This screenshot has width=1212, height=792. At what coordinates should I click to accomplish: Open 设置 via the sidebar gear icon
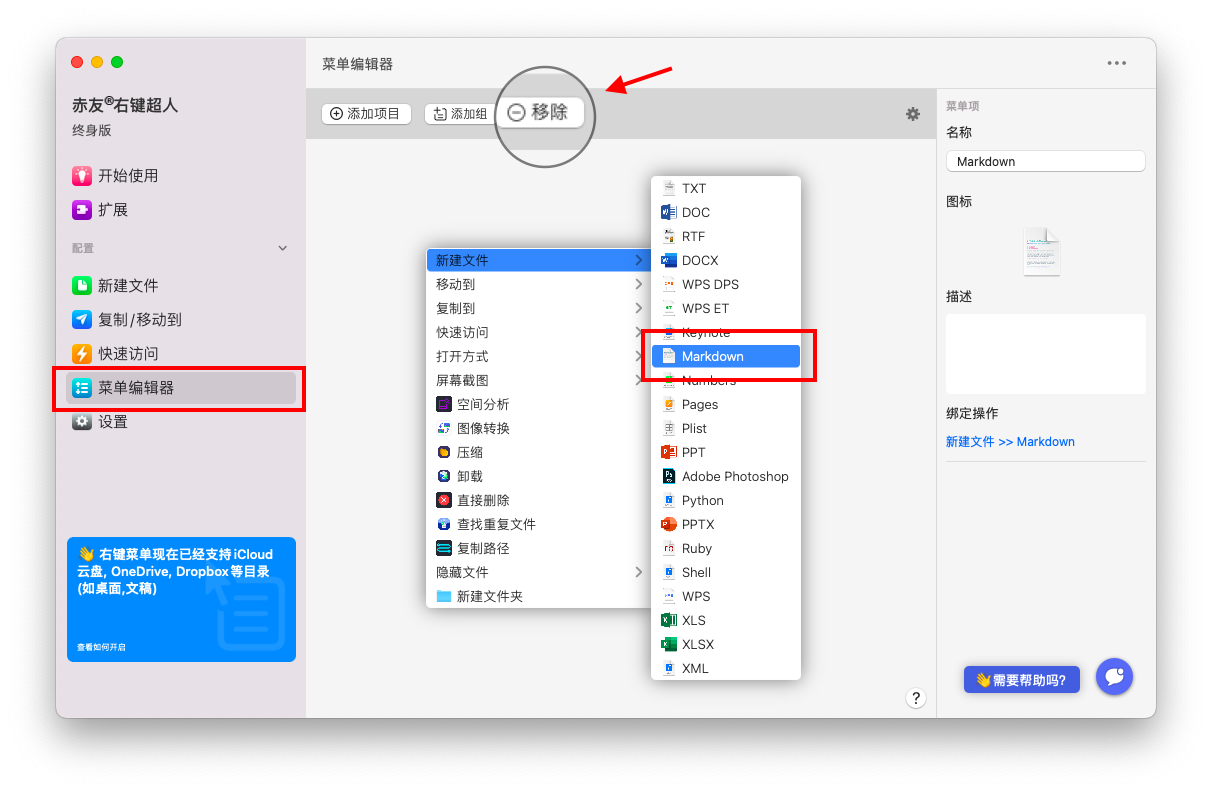(x=82, y=422)
